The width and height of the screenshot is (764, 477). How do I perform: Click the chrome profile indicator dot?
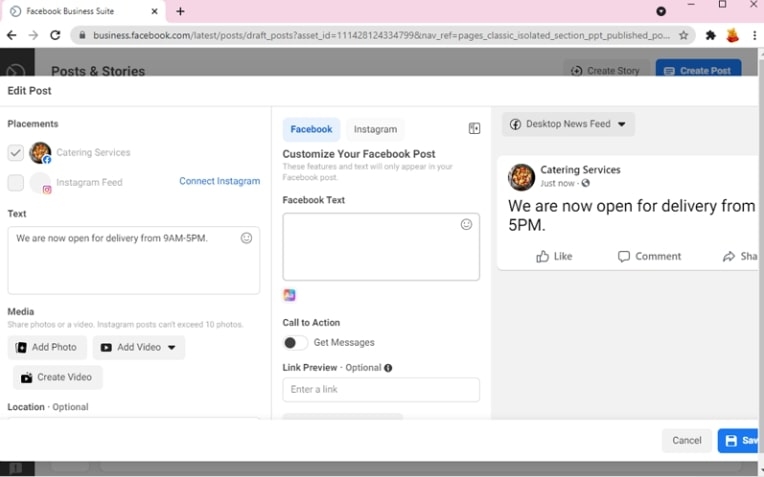(661, 11)
